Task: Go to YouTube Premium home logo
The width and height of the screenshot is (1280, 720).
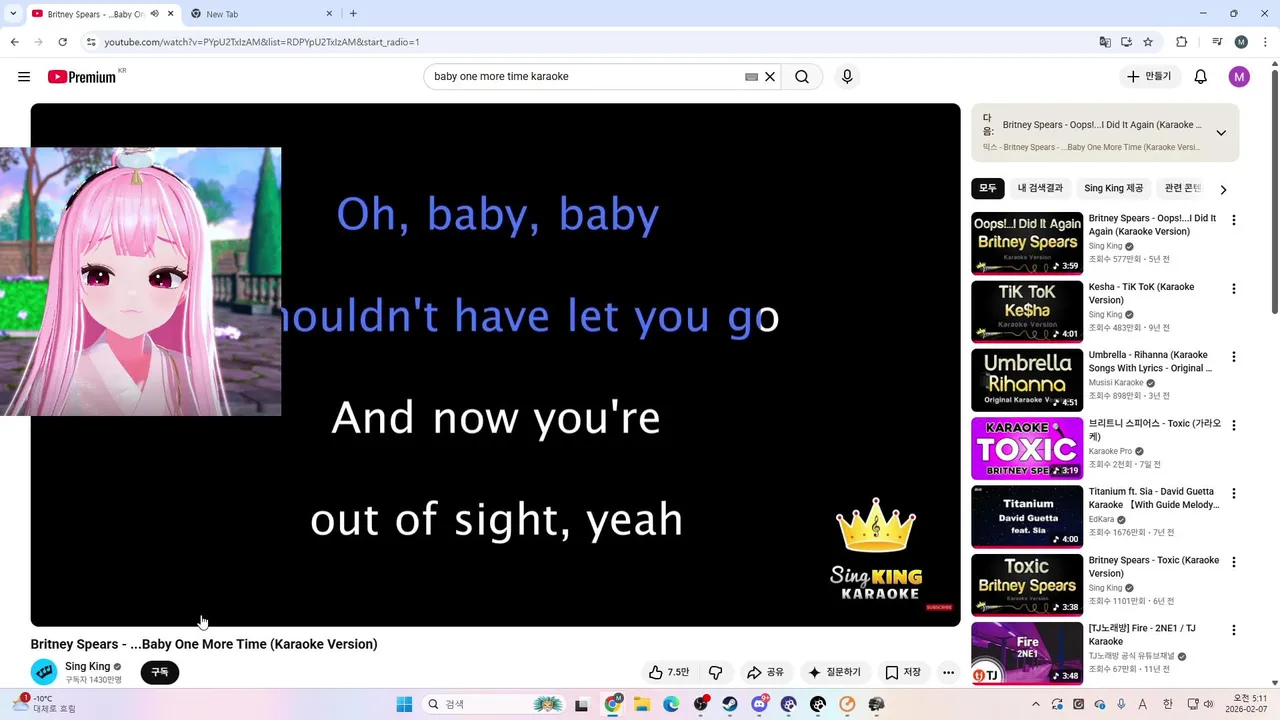Action: [82, 77]
